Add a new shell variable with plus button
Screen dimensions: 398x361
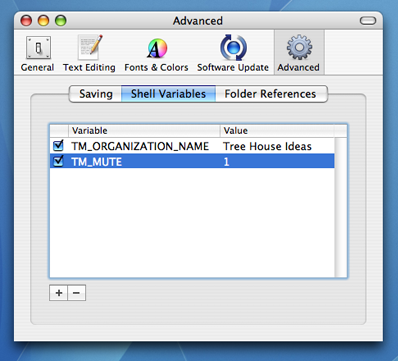click(x=59, y=293)
